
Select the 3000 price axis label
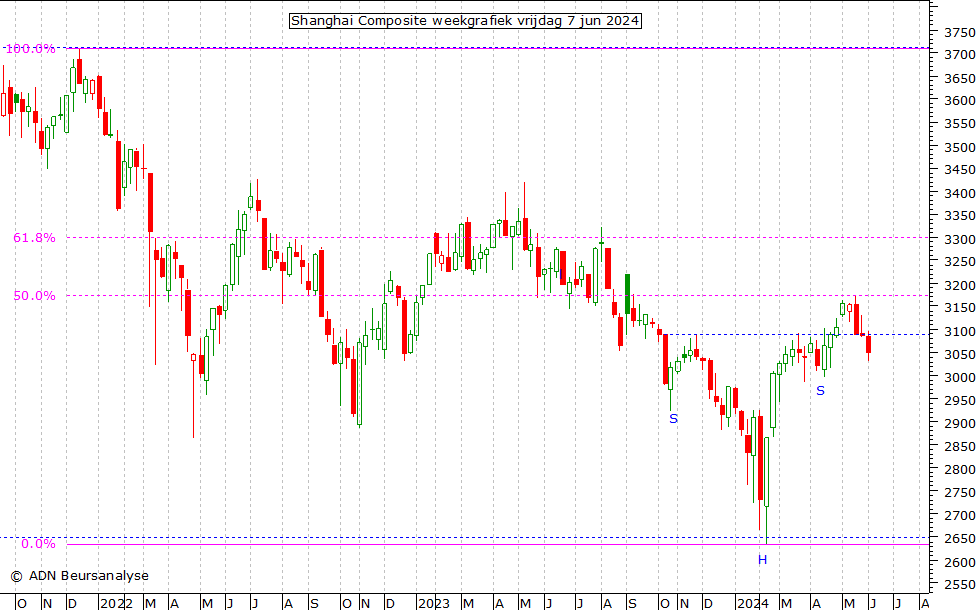(961, 378)
